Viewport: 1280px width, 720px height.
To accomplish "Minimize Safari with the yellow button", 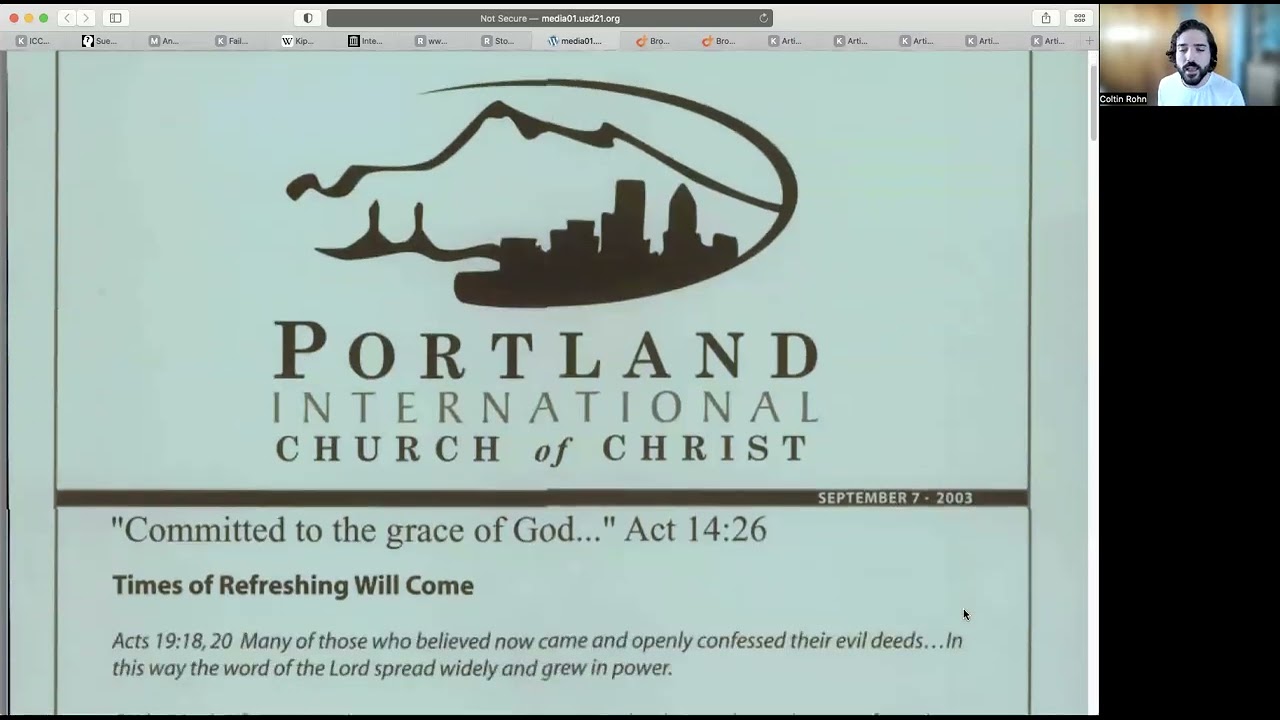I will (29, 18).
